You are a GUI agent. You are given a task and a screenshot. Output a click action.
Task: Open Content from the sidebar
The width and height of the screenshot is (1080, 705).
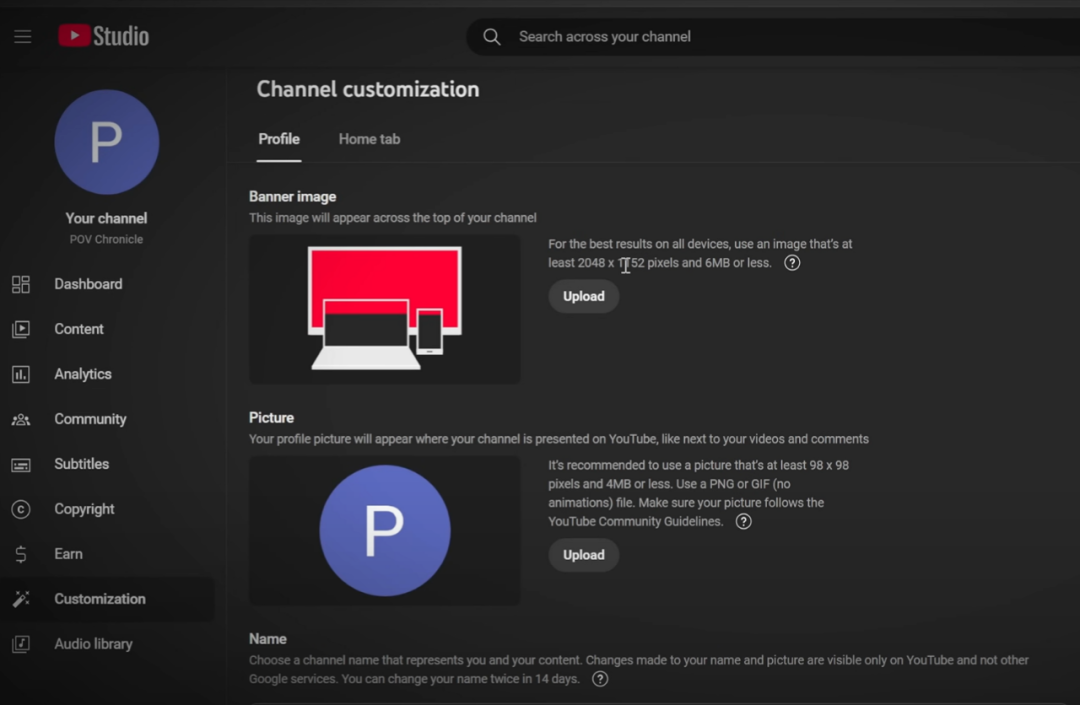coord(107,329)
